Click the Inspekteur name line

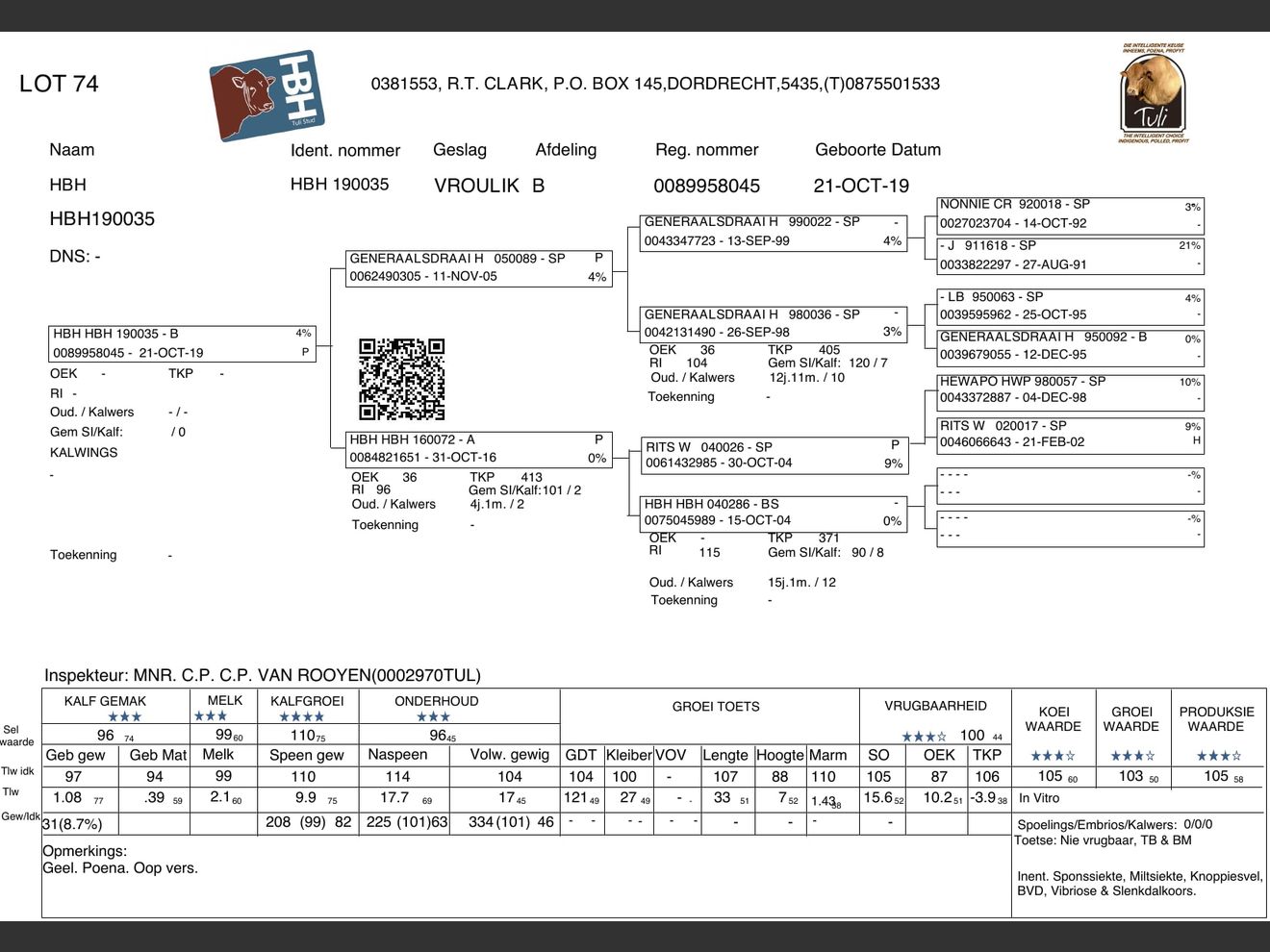point(263,675)
